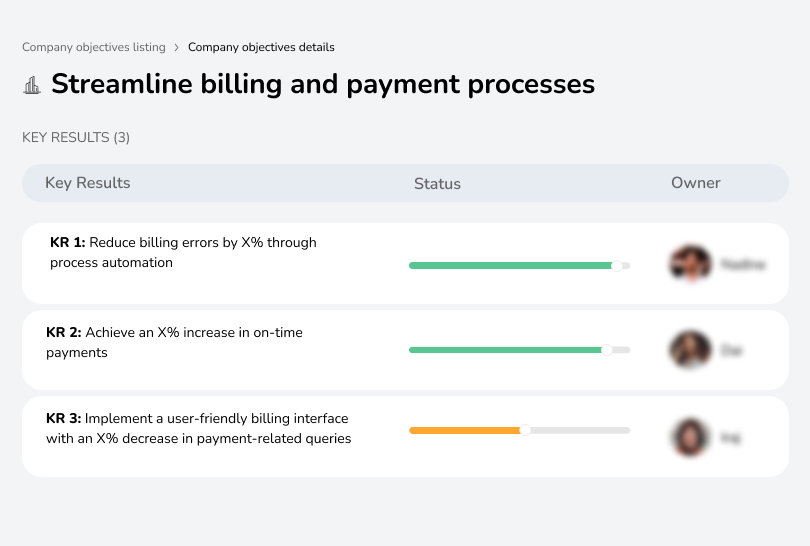The image size is (810, 546).
Task: Click the Status column header
Action: (x=437, y=183)
